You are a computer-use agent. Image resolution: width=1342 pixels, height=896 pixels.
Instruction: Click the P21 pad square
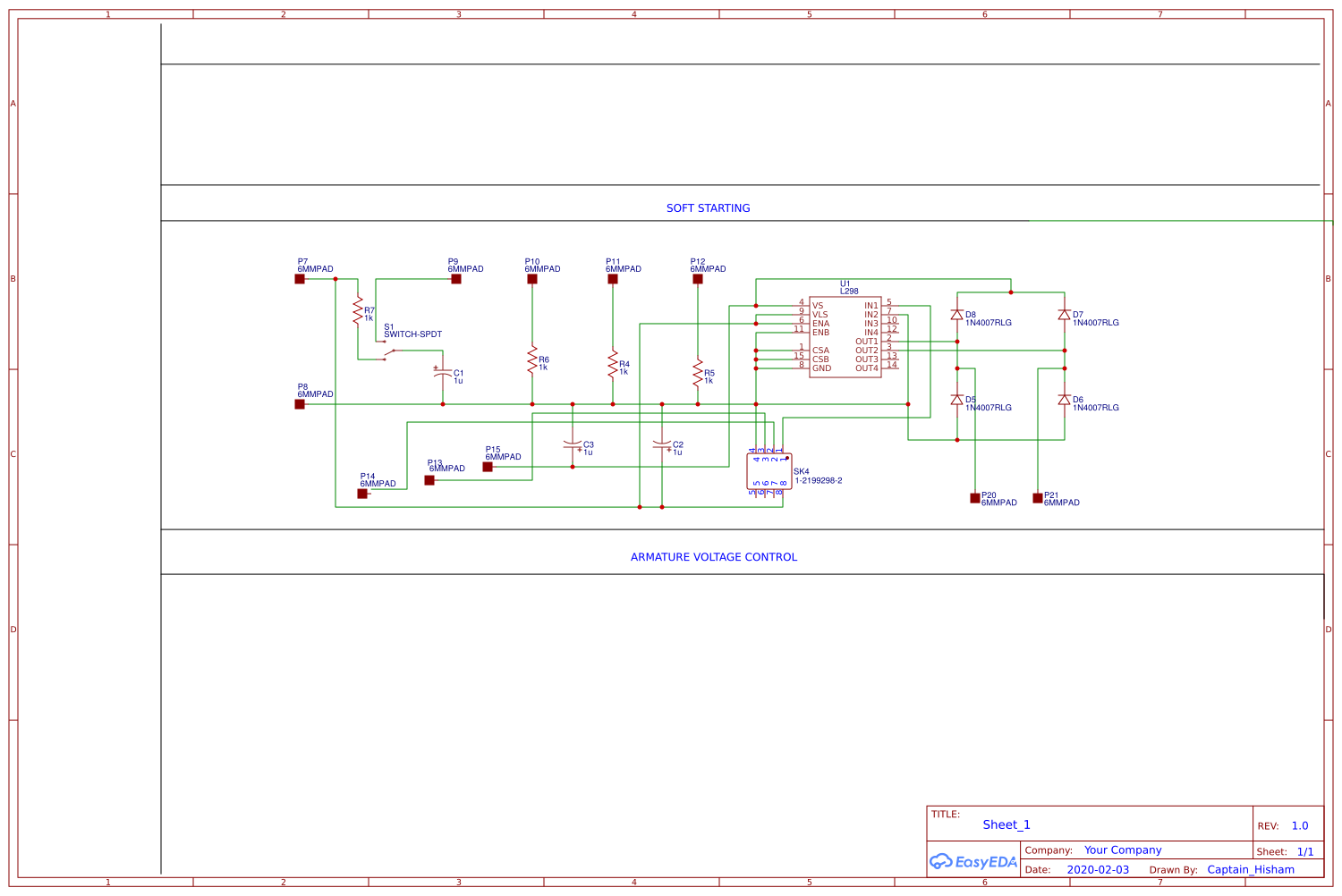(x=1038, y=498)
